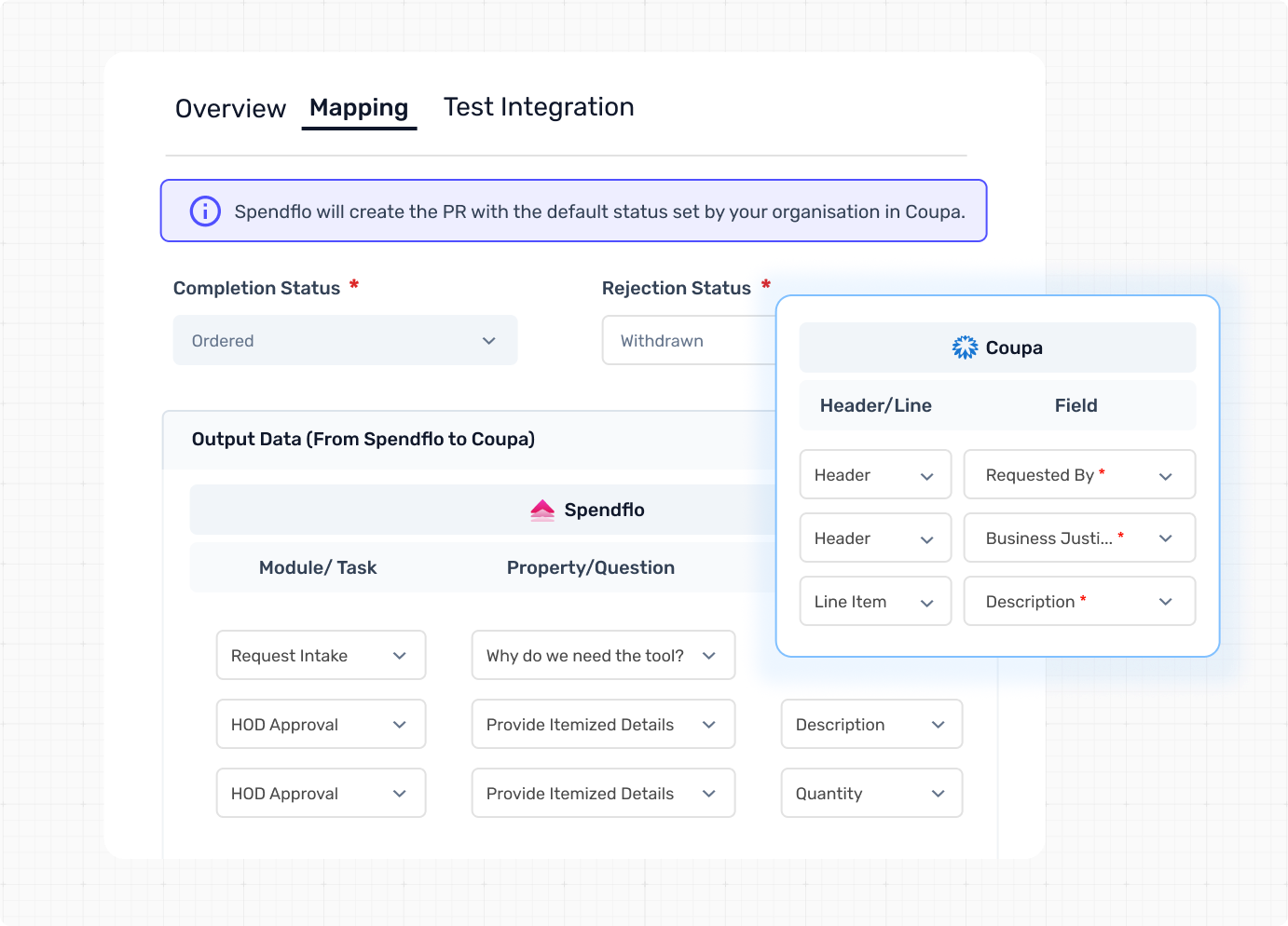Click the Property/Question column header

coord(591,567)
